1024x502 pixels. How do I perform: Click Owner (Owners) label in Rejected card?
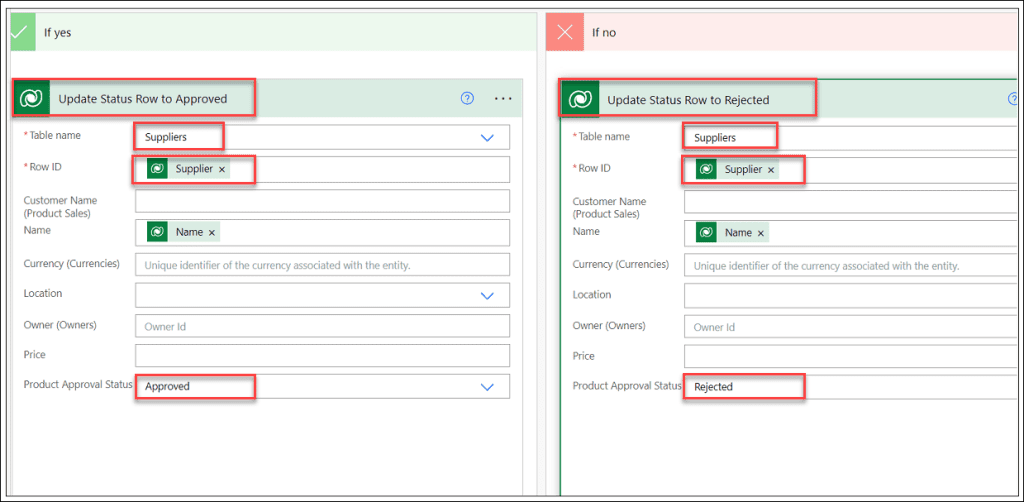[x=609, y=325]
